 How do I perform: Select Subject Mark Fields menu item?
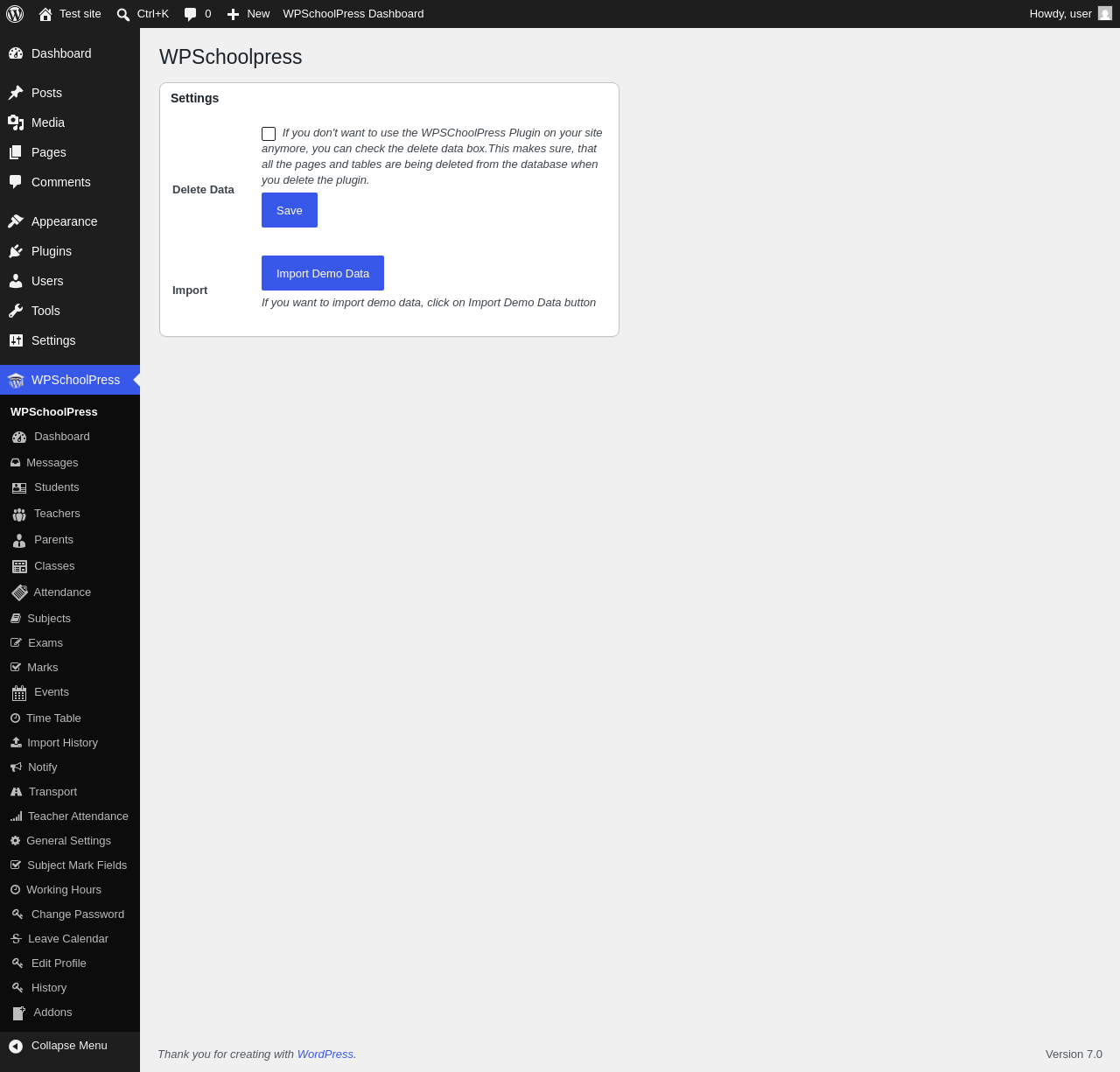pyautogui.click(x=70, y=865)
